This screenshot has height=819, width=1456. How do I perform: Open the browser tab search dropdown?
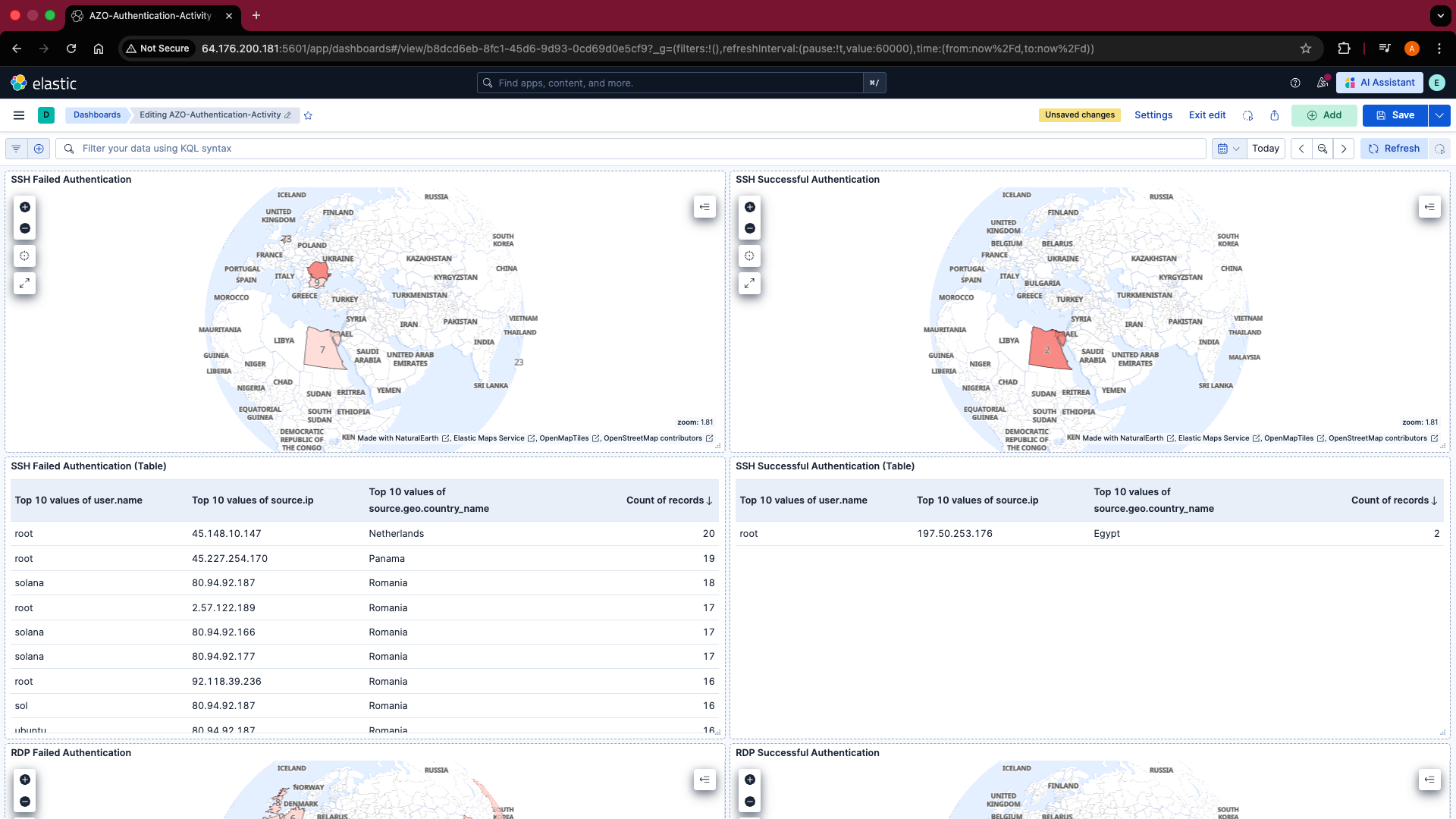pos(1440,15)
